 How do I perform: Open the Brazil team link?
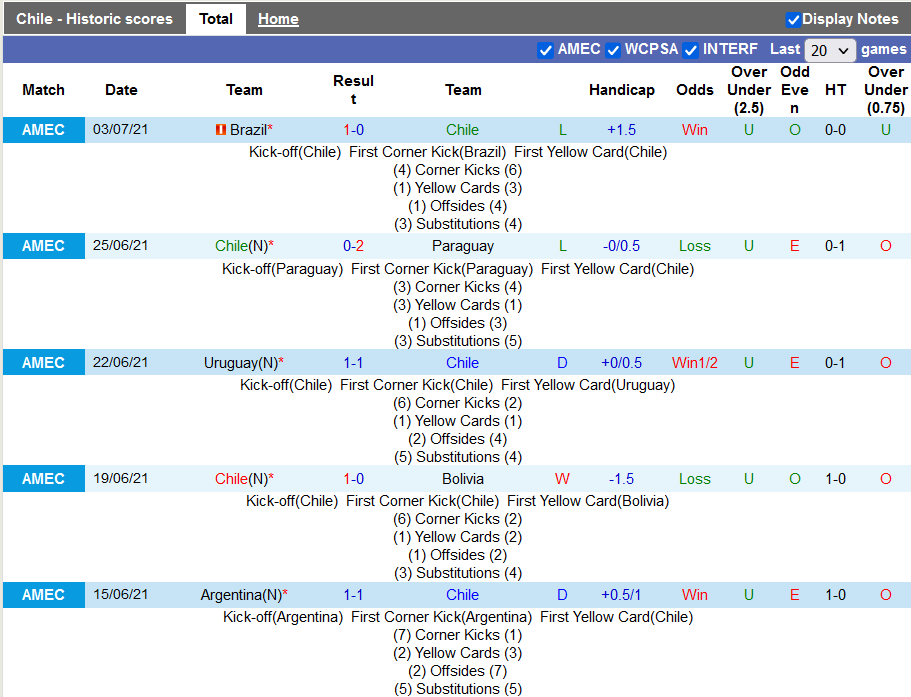click(x=248, y=130)
